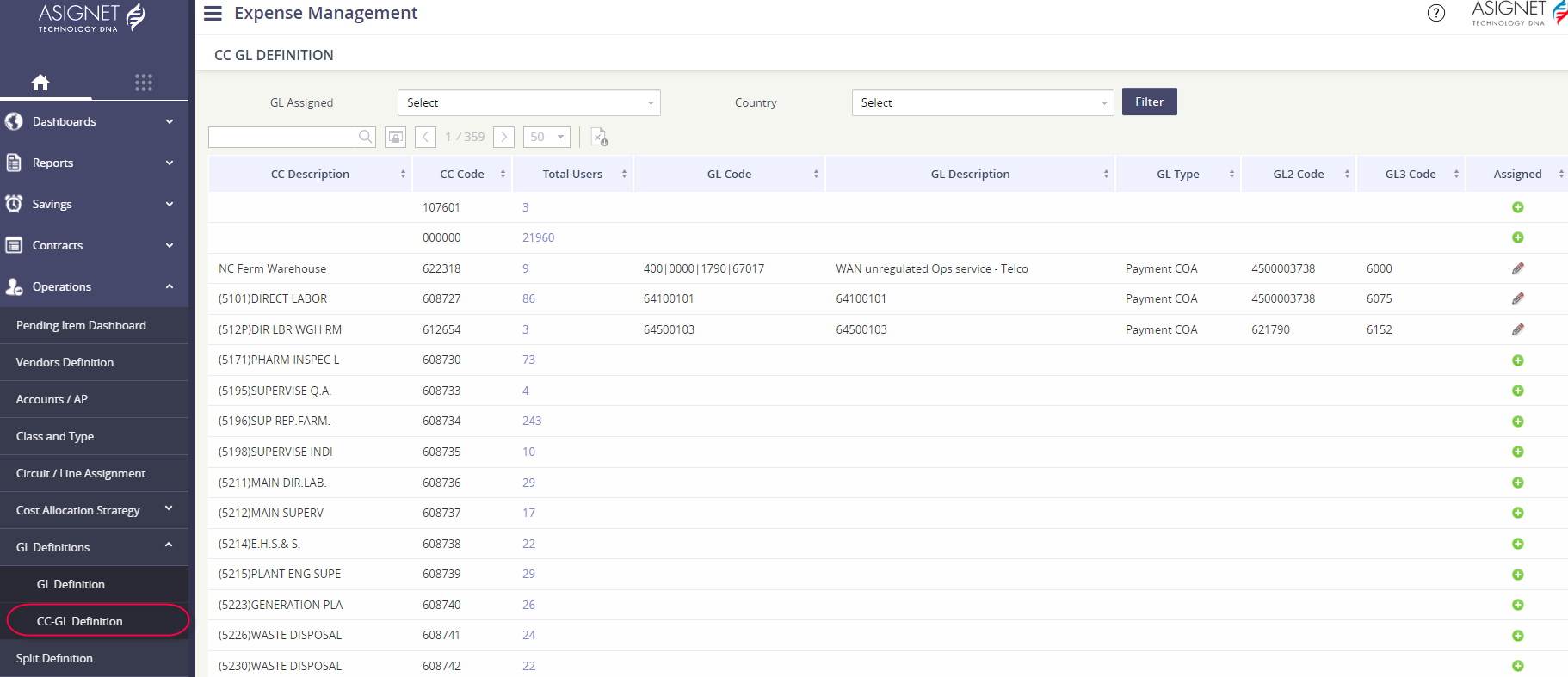Image resolution: width=1568 pixels, height=677 pixels.
Task: Click the Filter button
Action: 1149,102
